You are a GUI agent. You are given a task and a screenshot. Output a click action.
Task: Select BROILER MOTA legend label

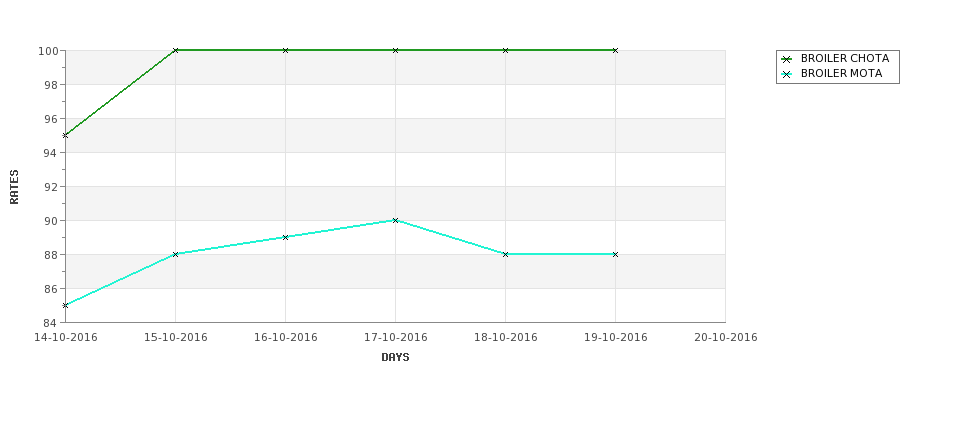click(841, 73)
